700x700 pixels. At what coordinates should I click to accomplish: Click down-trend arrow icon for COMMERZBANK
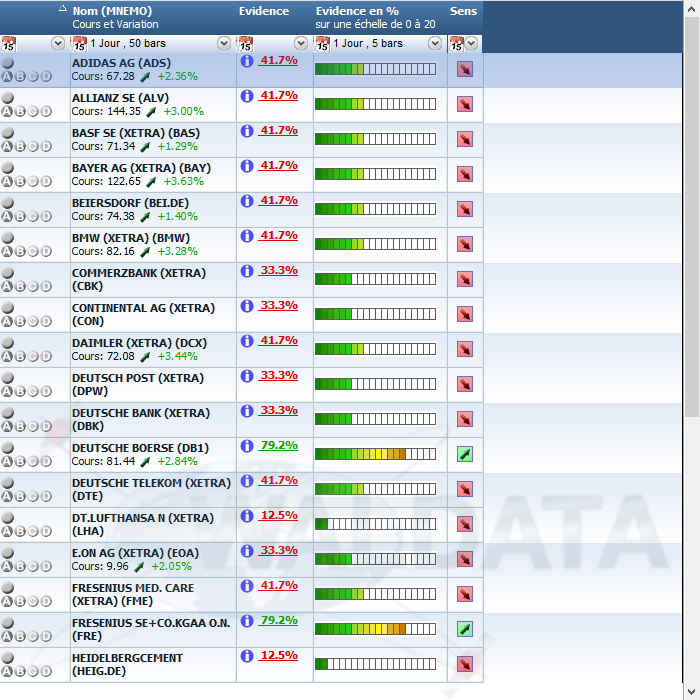(x=465, y=279)
